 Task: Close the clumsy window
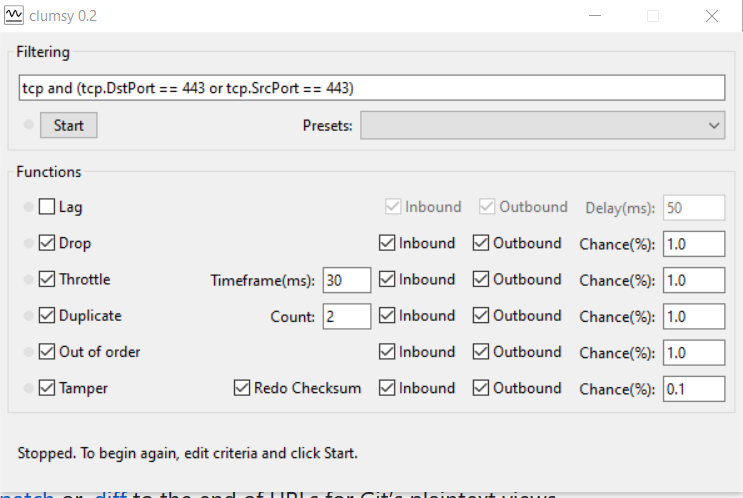[712, 16]
